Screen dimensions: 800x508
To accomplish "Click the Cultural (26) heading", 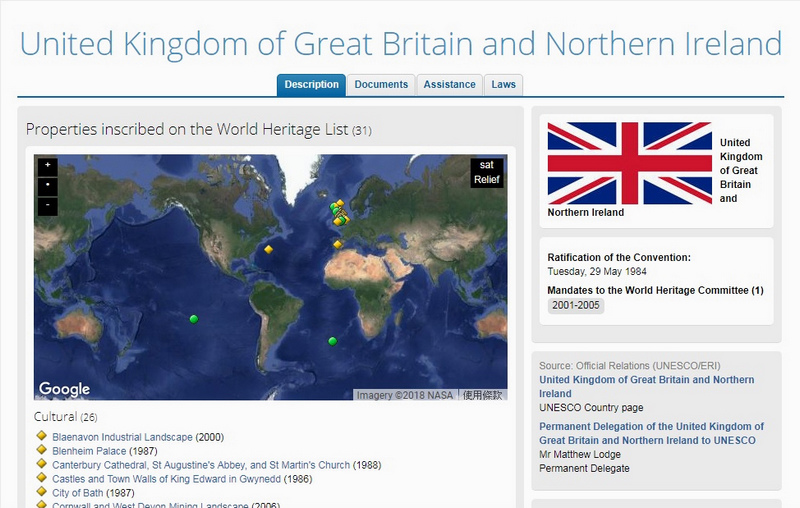I will pos(65,417).
